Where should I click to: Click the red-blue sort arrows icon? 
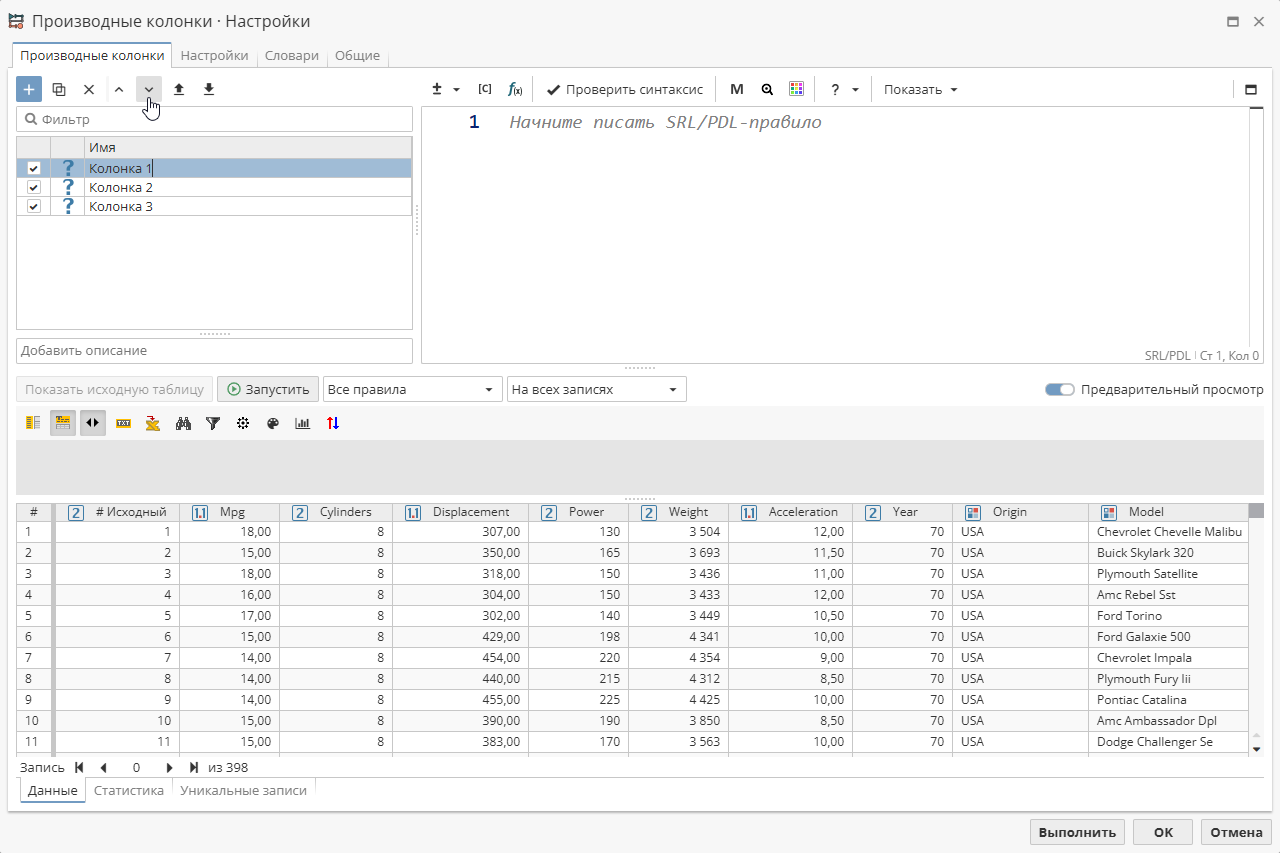pos(333,423)
